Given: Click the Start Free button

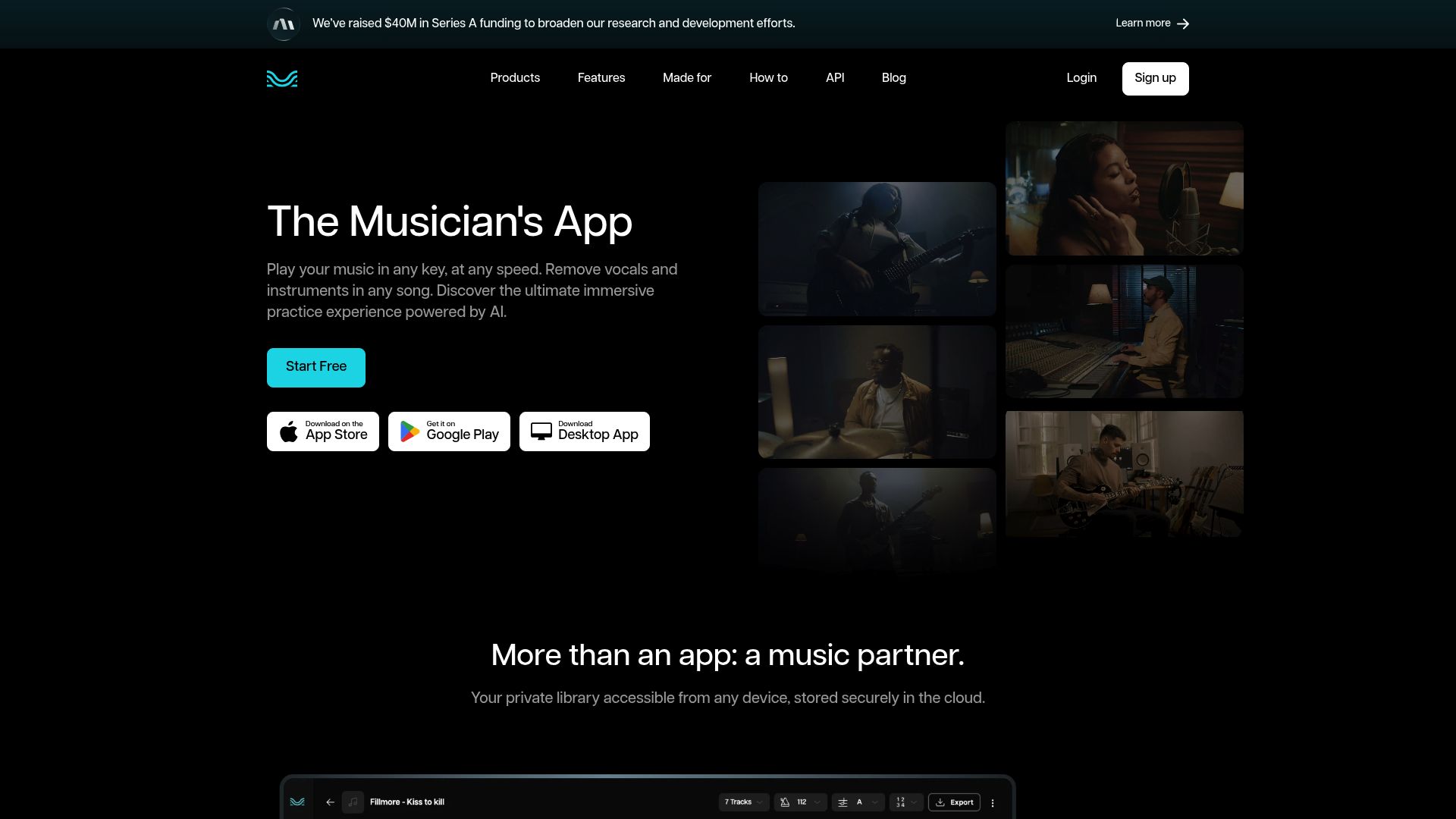Looking at the screenshot, I should click(x=315, y=367).
